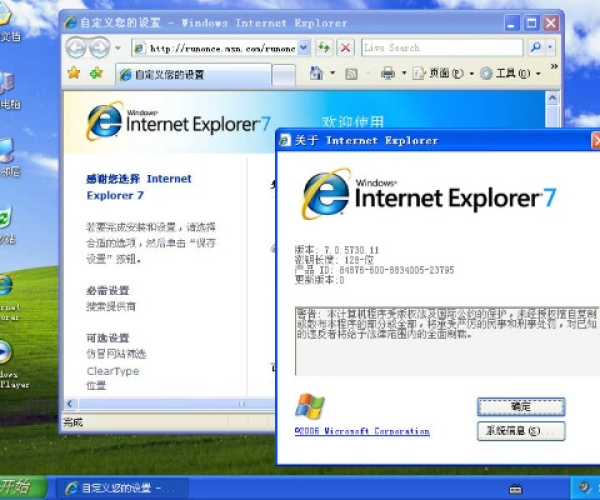
Task: Select the 自定义您的设置 browser tab
Action: coord(193,75)
